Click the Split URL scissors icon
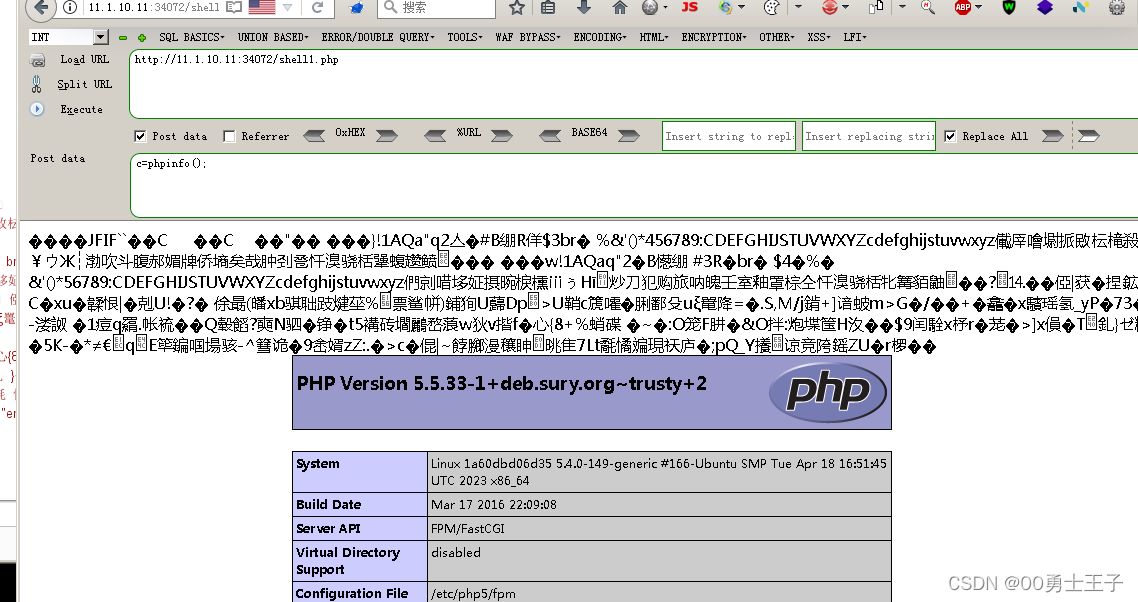Screen dimensions: 1138x602 (36, 84)
